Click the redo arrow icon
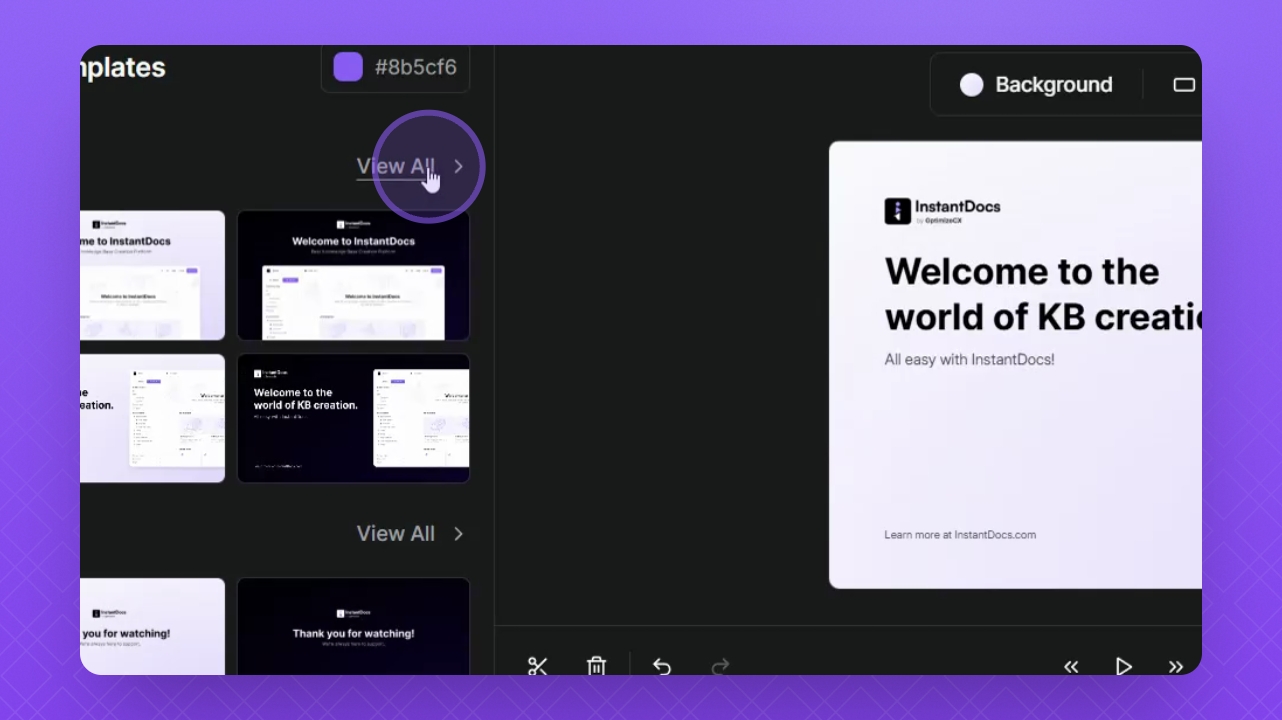1282x720 pixels. point(720,667)
